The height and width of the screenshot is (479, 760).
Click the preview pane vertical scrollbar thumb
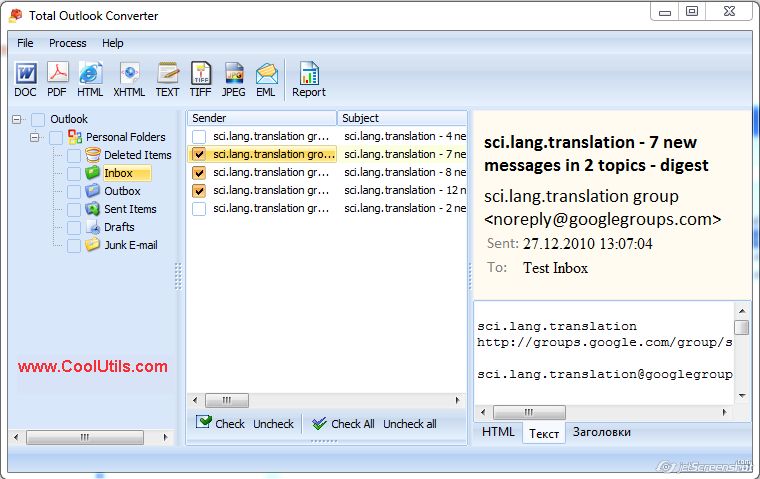click(742, 327)
